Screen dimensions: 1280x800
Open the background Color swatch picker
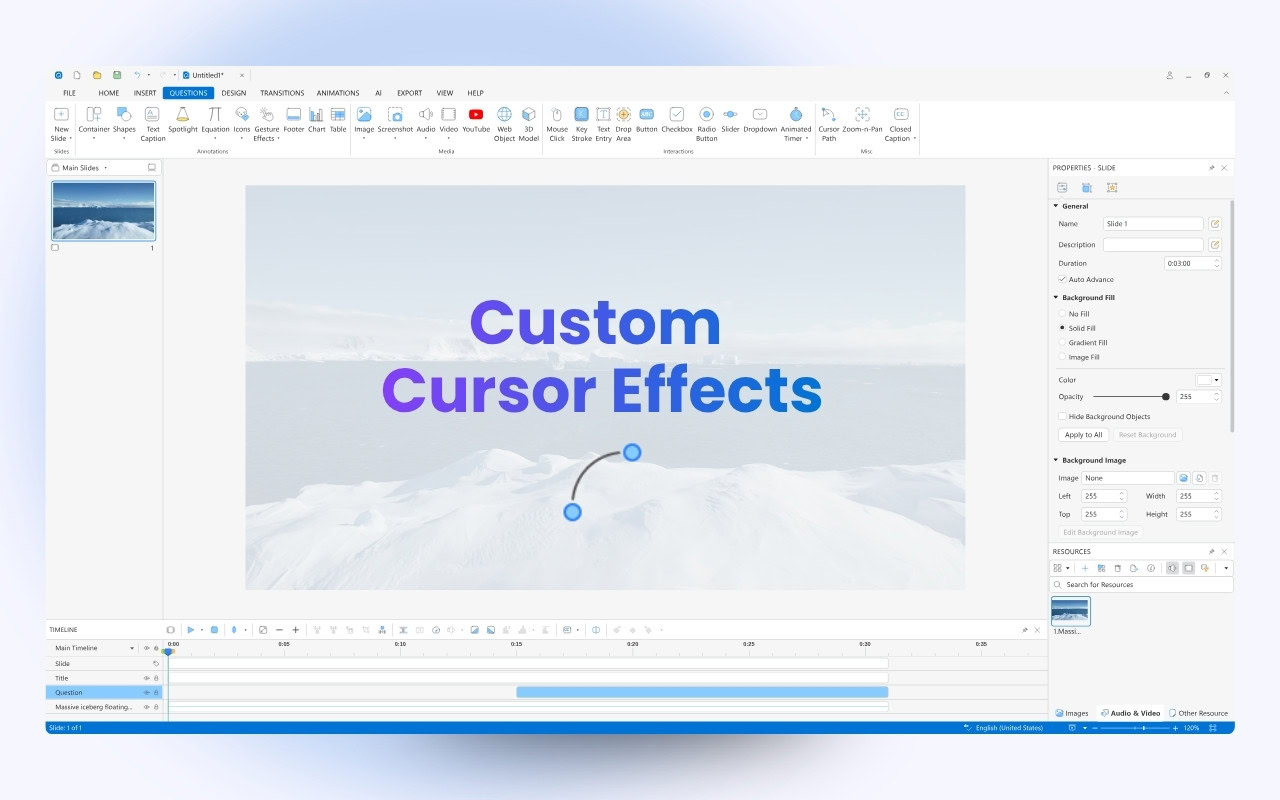coord(1209,380)
